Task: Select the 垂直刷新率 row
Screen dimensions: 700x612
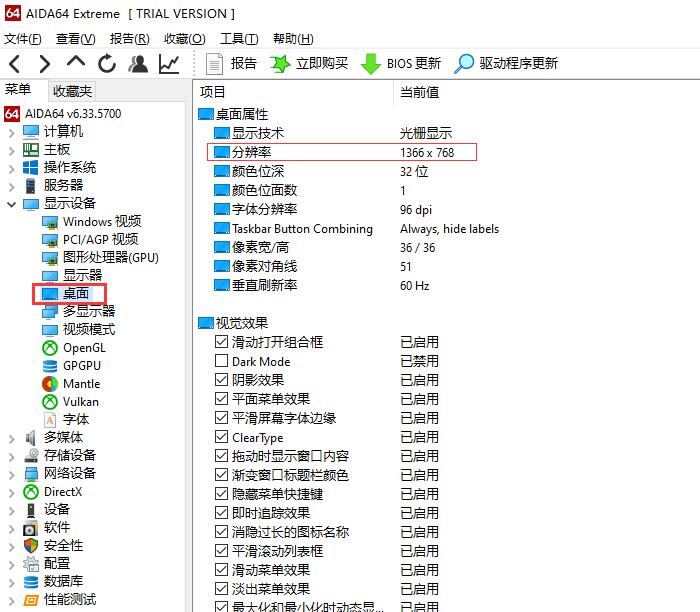Action: [321, 286]
